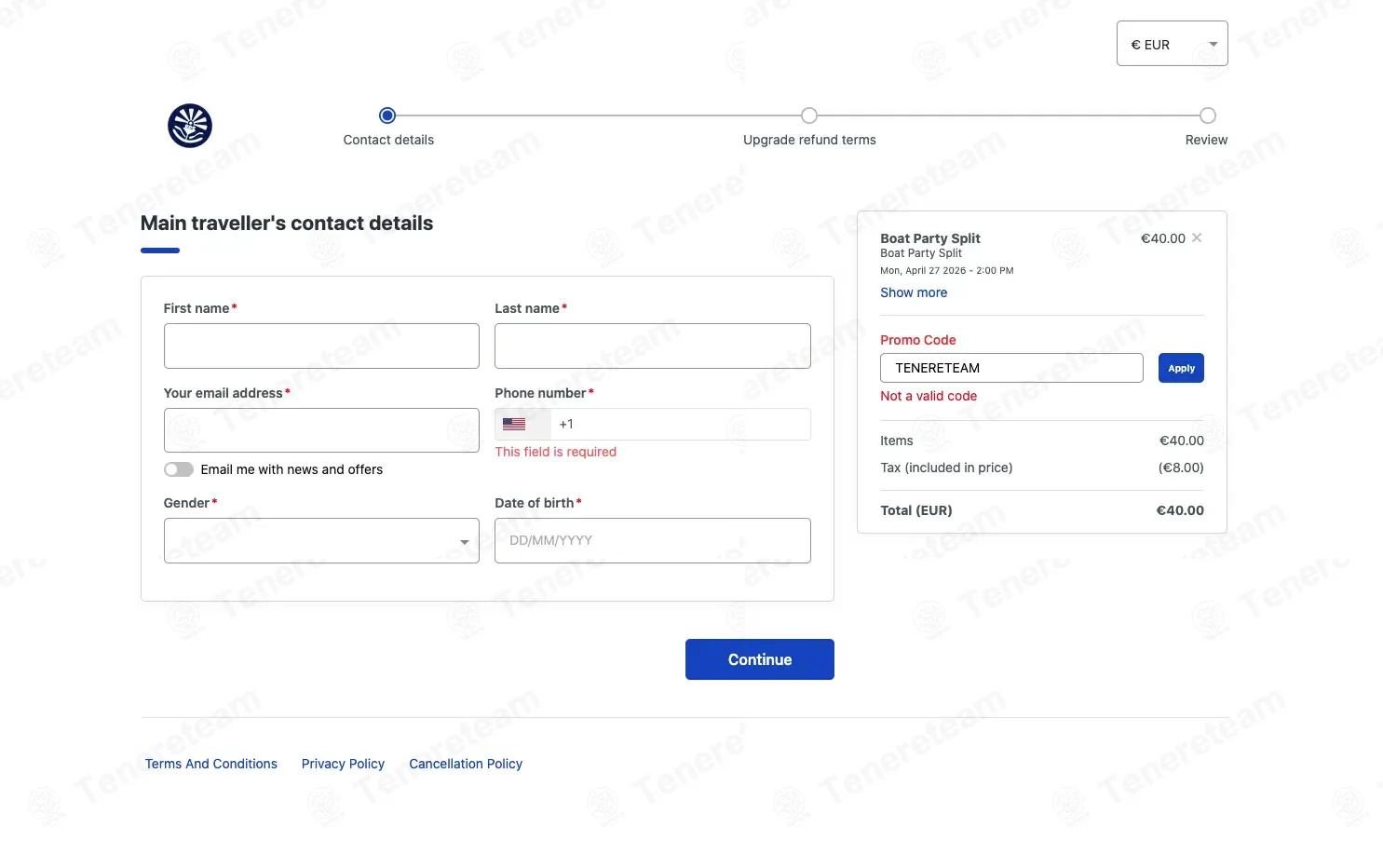Open the Privacy Policy link

(x=343, y=764)
